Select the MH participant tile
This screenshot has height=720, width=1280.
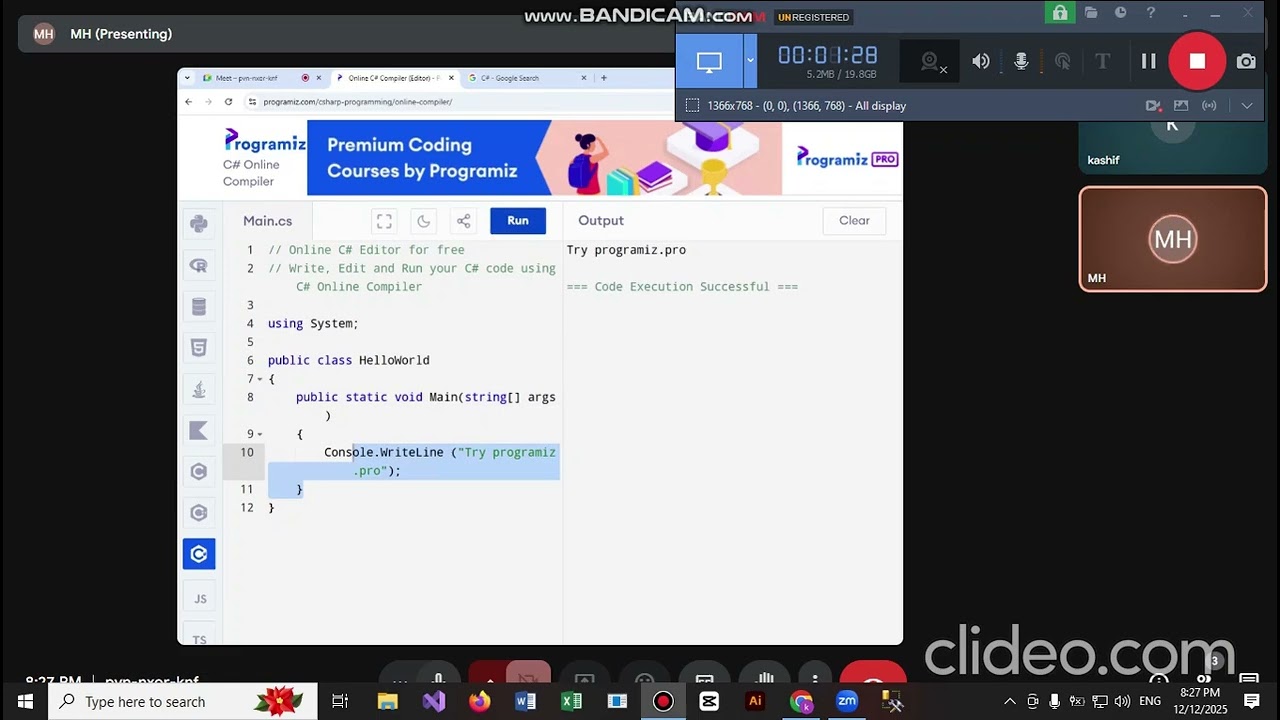1173,239
